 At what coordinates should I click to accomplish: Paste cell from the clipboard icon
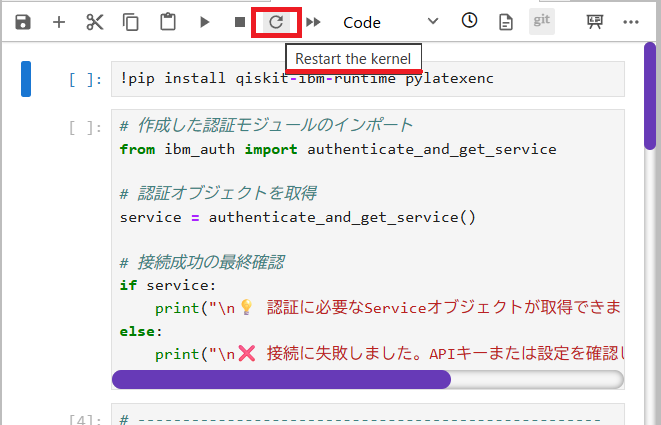(167, 21)
